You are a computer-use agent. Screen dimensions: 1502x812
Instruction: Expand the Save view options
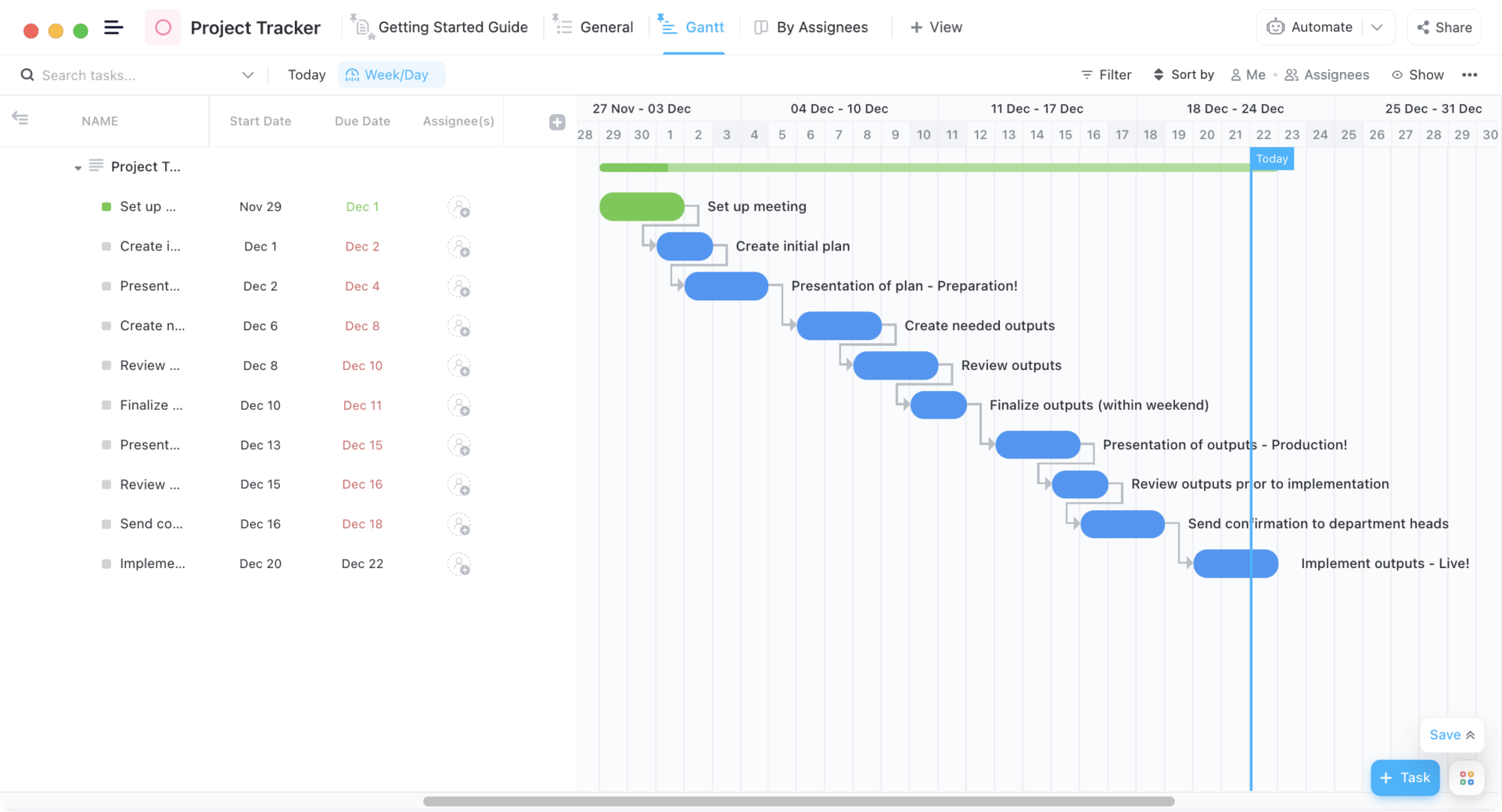click(x=1452, y=735)
